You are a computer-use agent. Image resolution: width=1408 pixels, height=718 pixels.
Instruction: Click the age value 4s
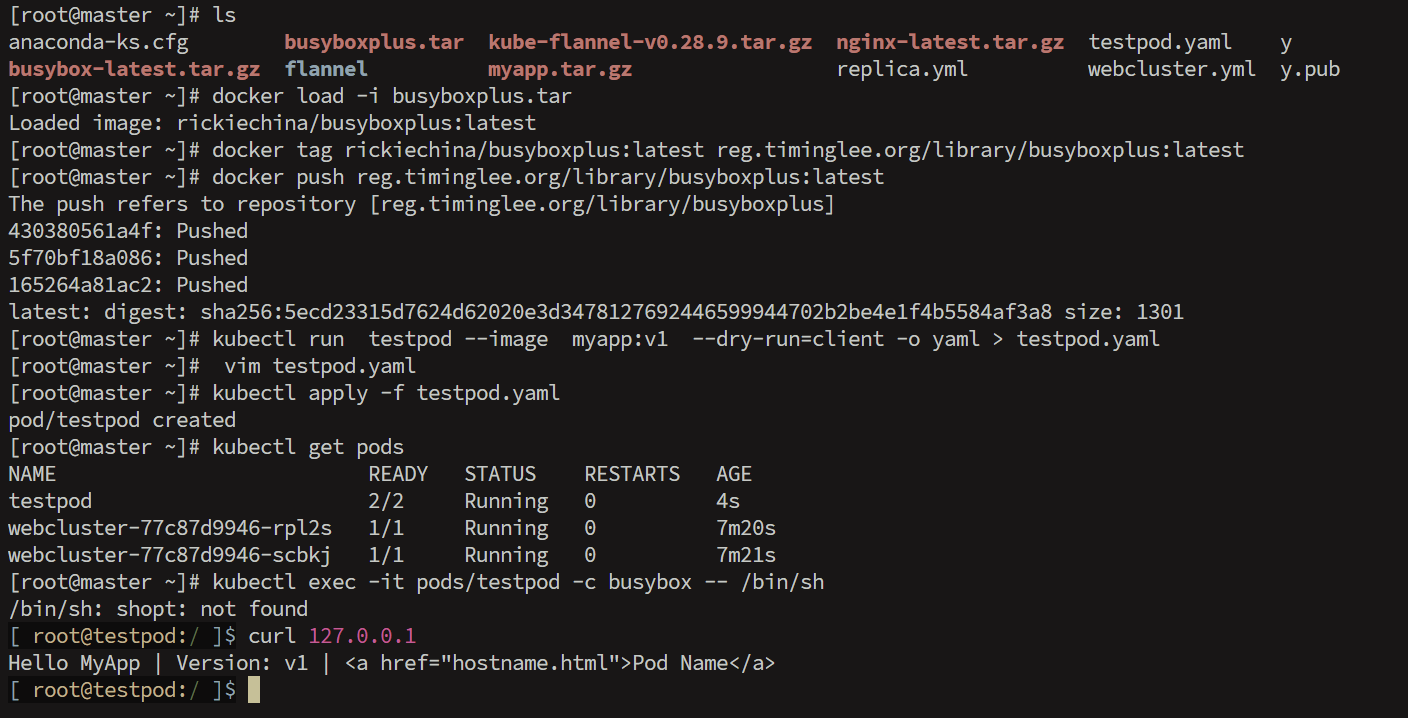tap(728, 501)
